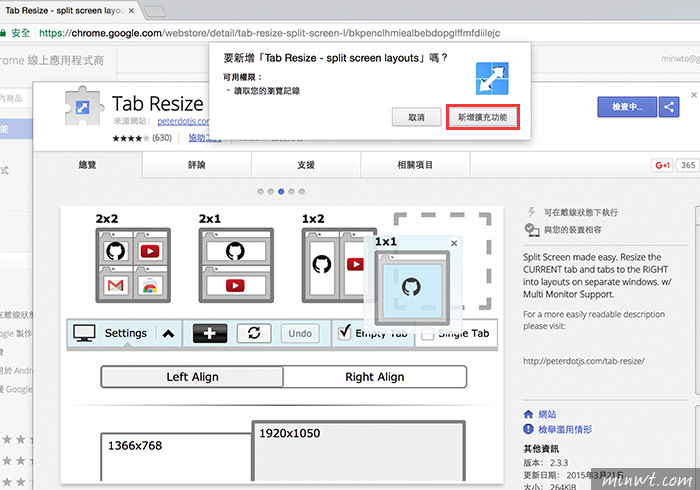The width and height of the screenshot is (700, 490).
Task: Click the Gmail icon in 2x2 layout
Action: 115,285
